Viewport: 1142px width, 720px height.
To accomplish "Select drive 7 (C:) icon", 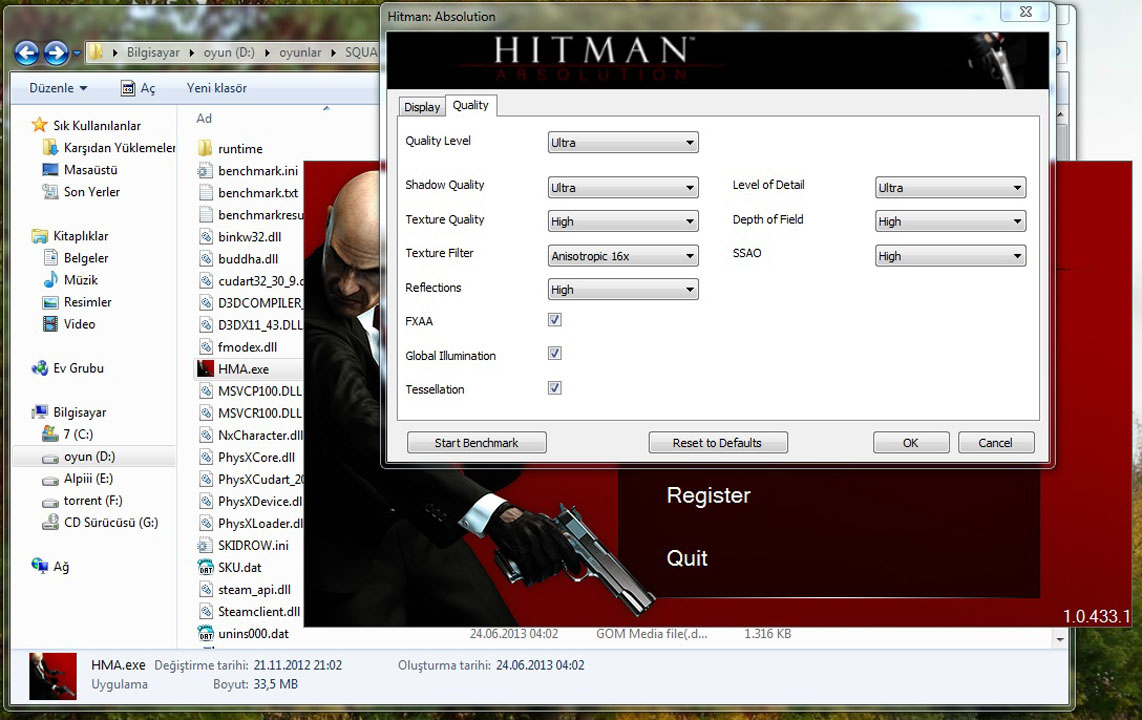I will click(50, 434).
